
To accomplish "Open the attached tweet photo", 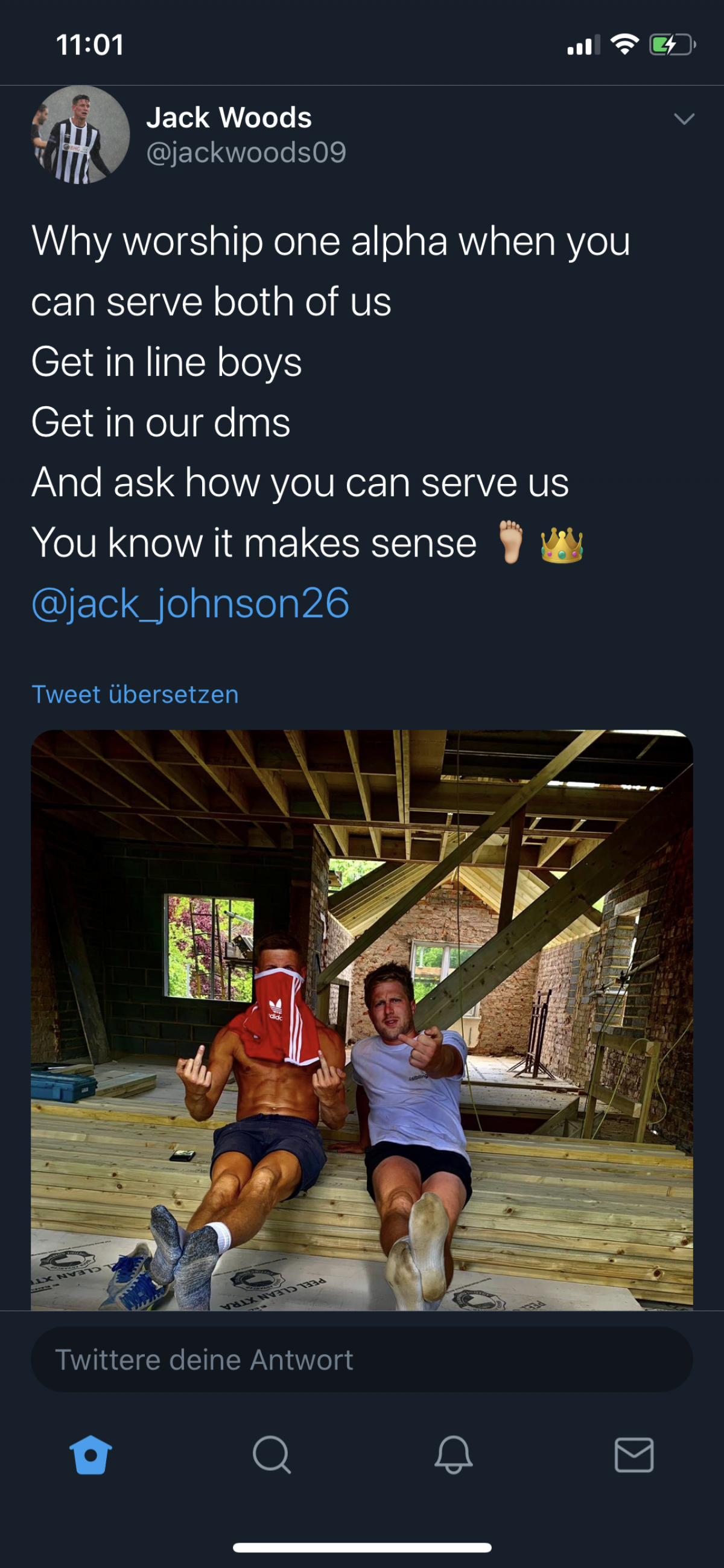I will point(362,1019).
